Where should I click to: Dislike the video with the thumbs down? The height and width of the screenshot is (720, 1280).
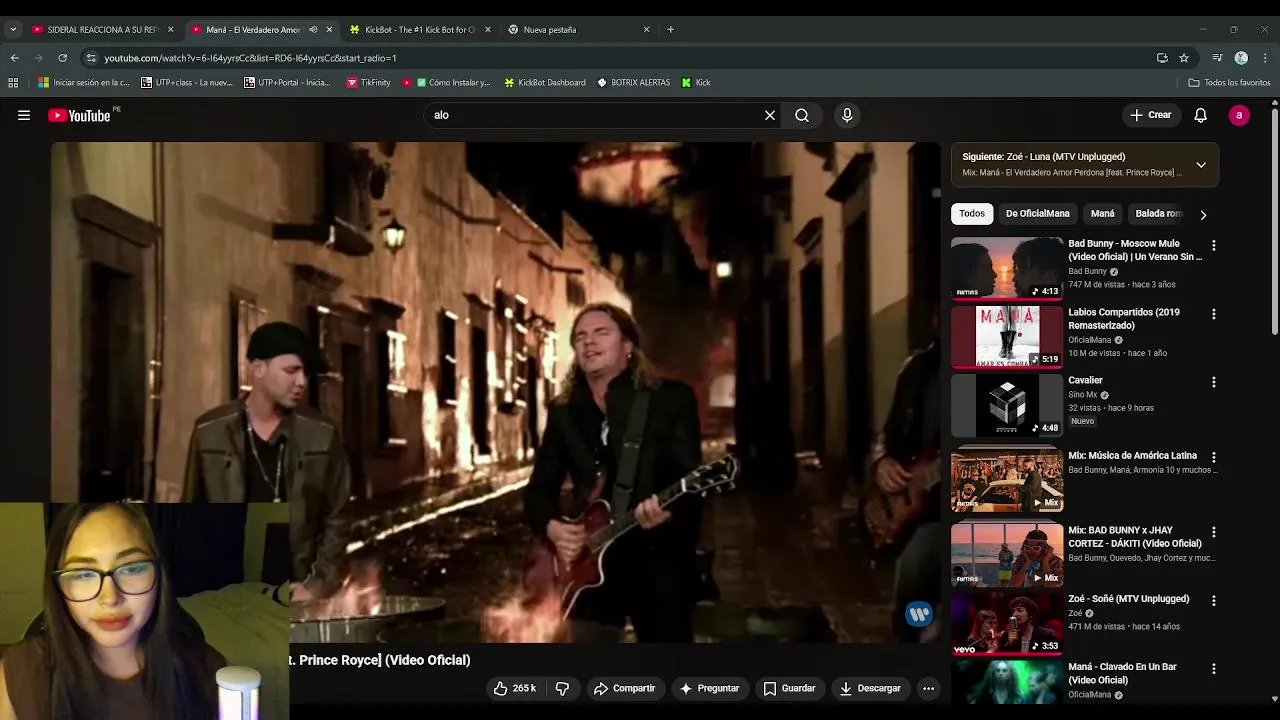pos(562,688)
